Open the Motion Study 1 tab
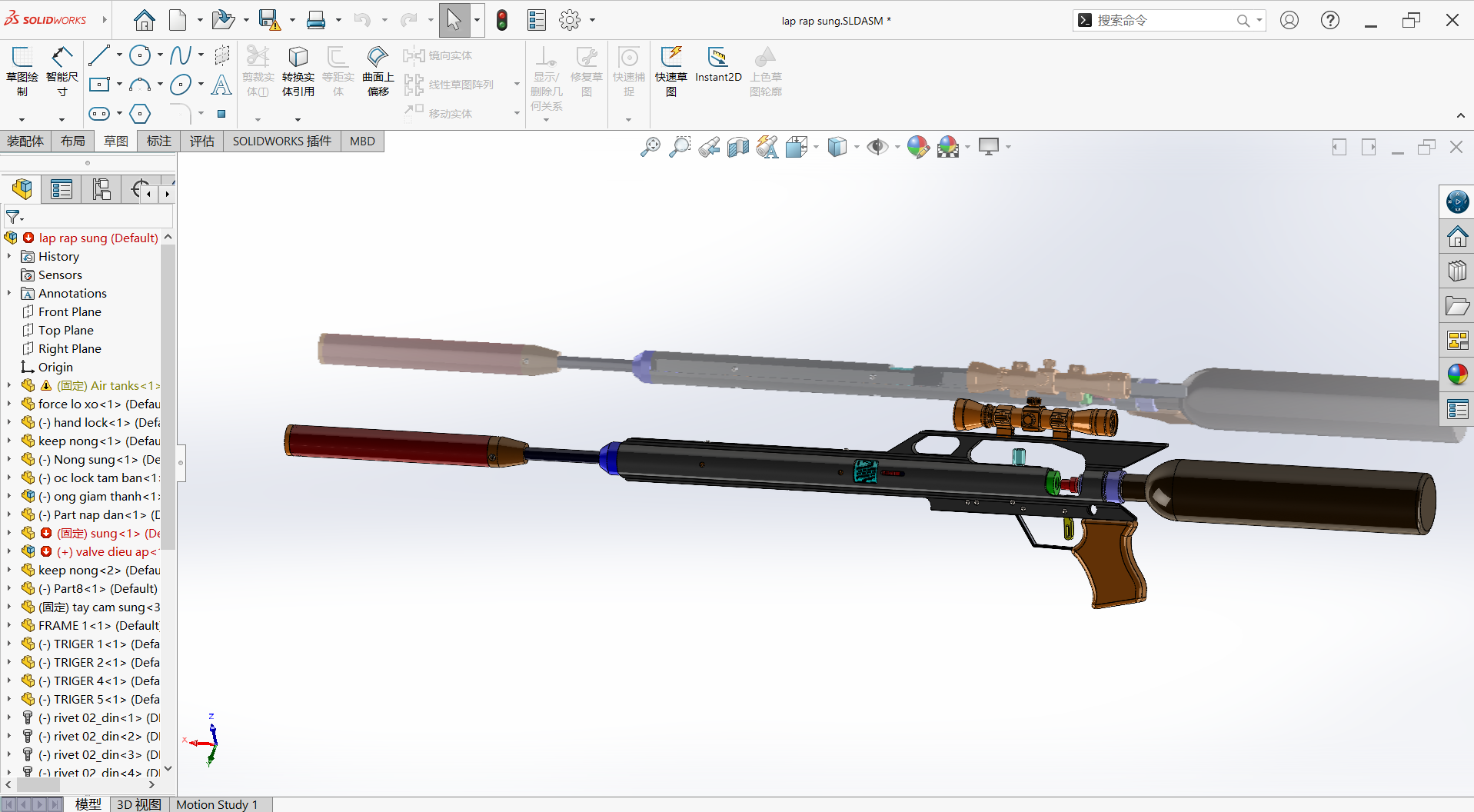This screenshot has height=812, width=1474. [218, 804]
